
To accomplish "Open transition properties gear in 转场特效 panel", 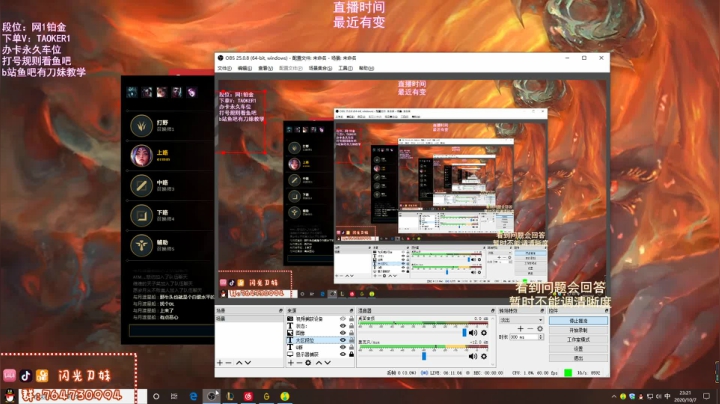I will tap(540, 329).
